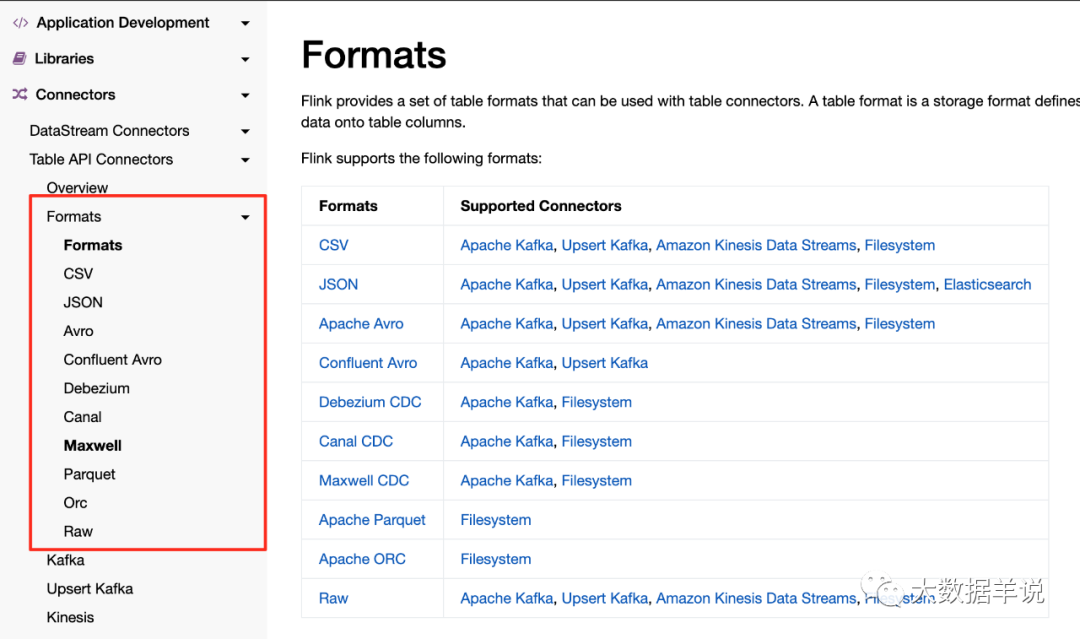Screen dimensions: 1080x639
Task: Click Upsert Kafka link in Raw row
Action: [605, 598]
